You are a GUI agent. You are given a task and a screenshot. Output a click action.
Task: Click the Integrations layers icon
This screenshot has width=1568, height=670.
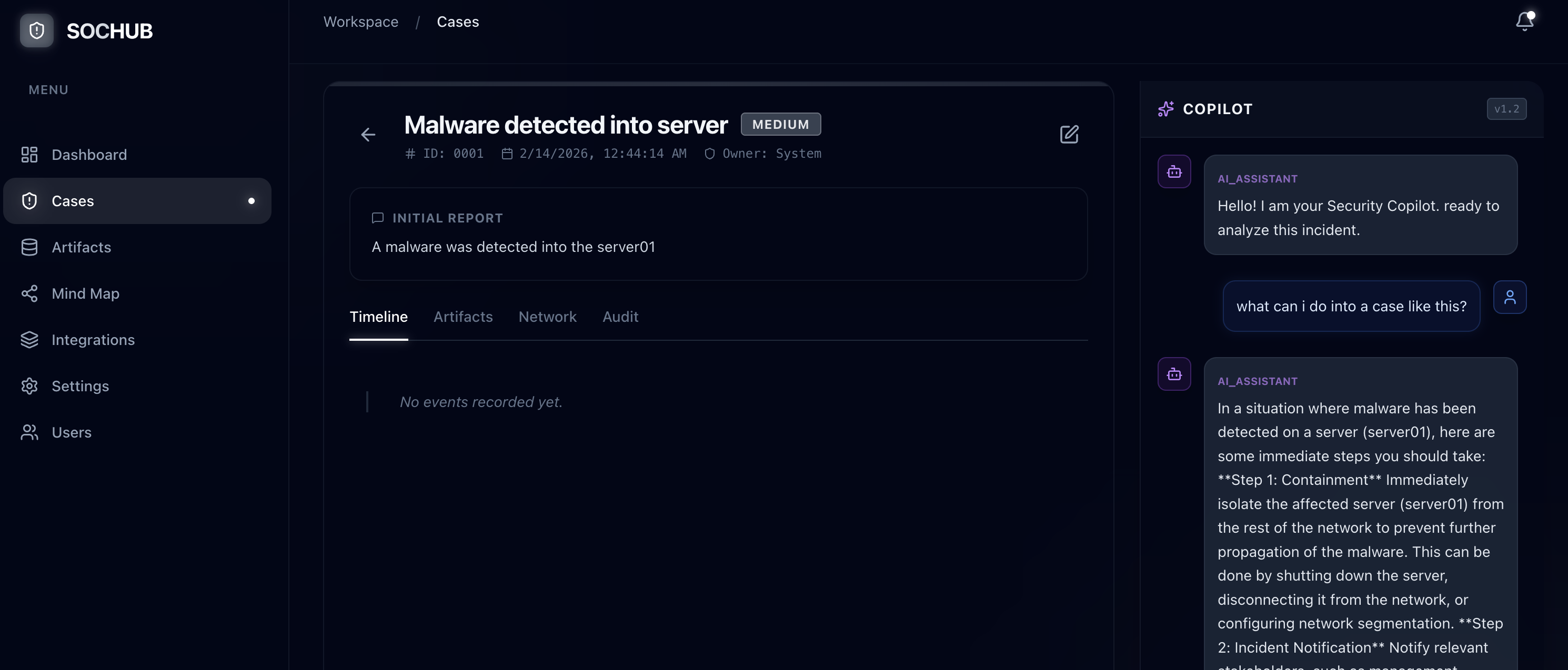click(29, 340)
